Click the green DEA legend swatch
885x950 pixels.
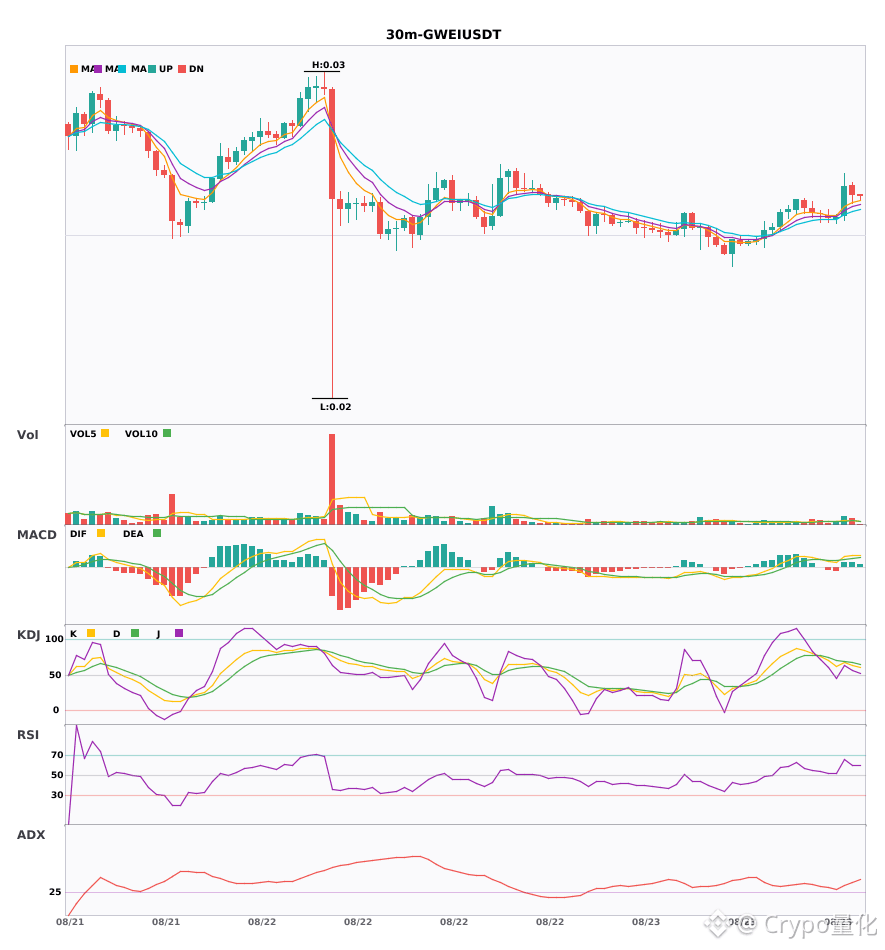pyautogui.click(x=157, y=533)
